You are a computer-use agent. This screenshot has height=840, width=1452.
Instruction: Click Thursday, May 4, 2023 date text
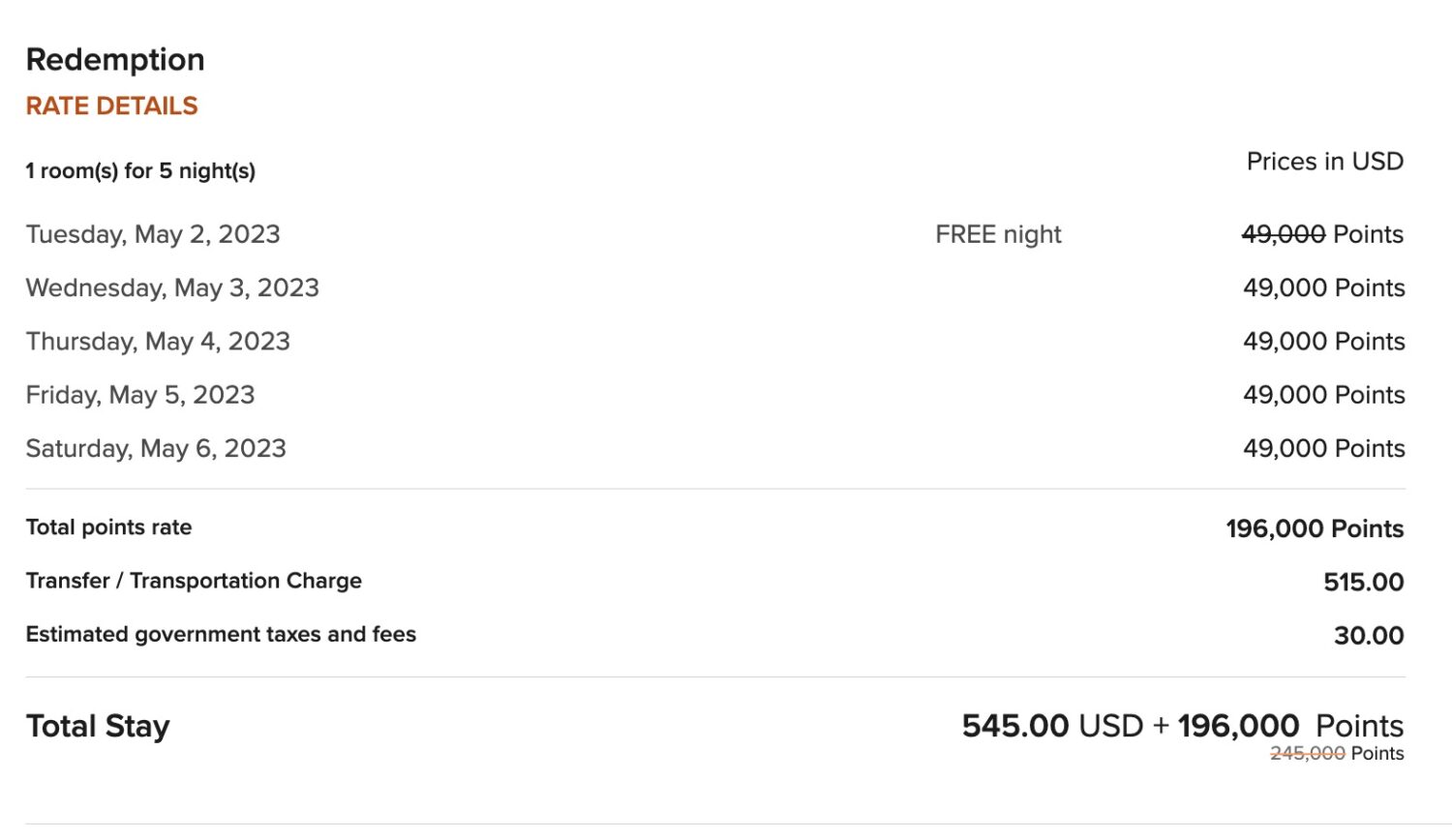(x=158, y=342)
